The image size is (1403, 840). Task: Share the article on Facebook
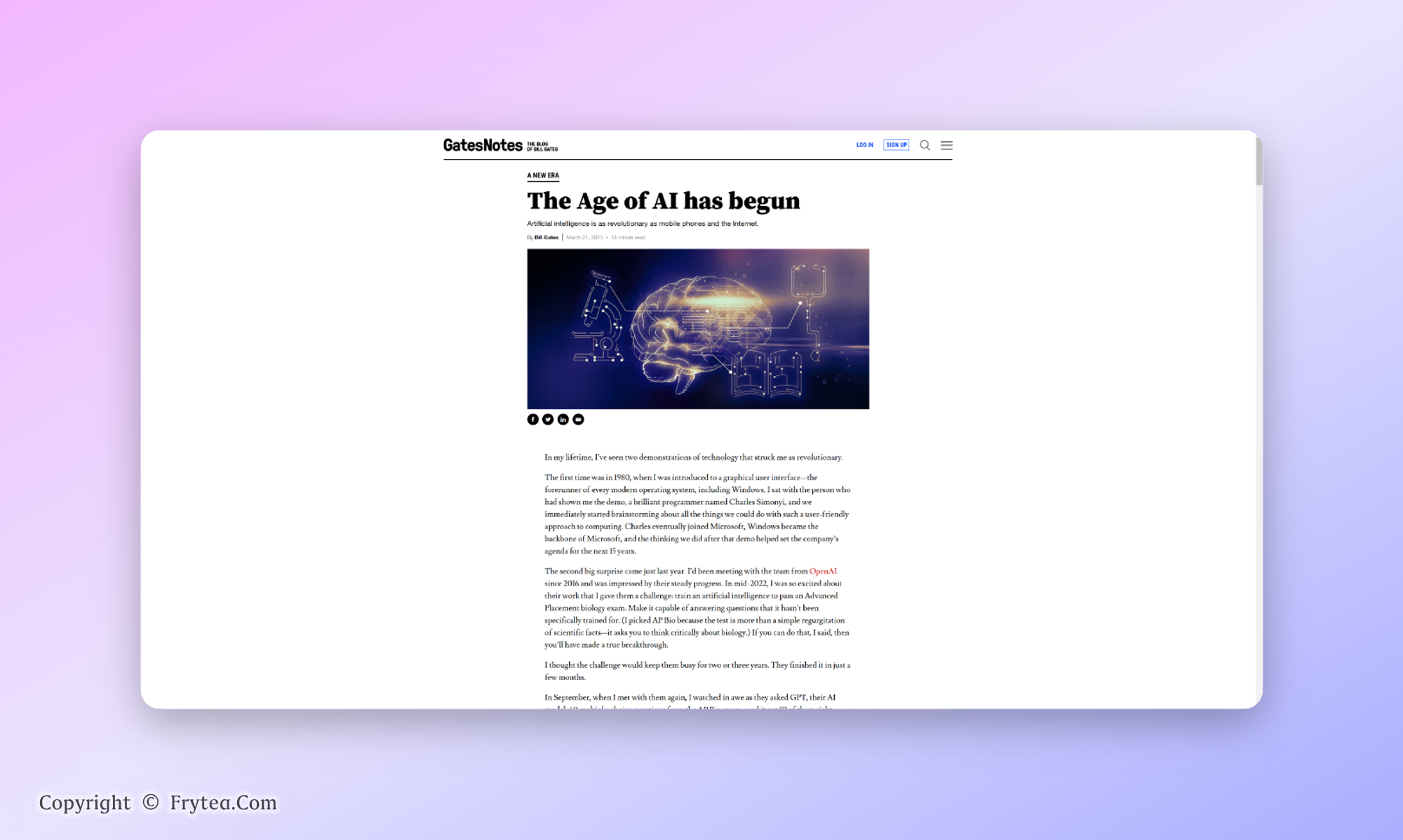coord(532,419)
